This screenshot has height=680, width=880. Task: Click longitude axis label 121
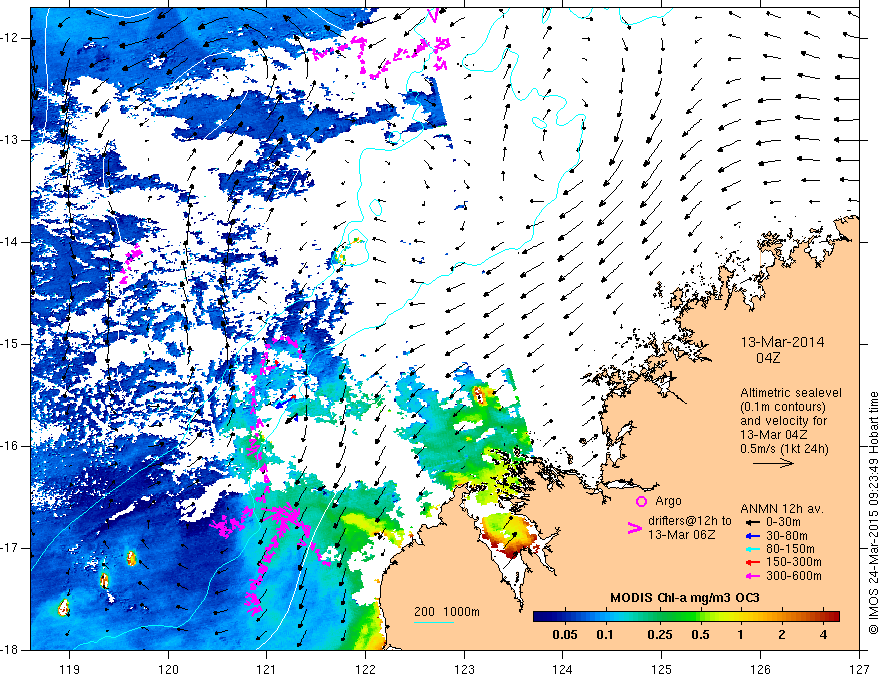(x=267, y=669)
